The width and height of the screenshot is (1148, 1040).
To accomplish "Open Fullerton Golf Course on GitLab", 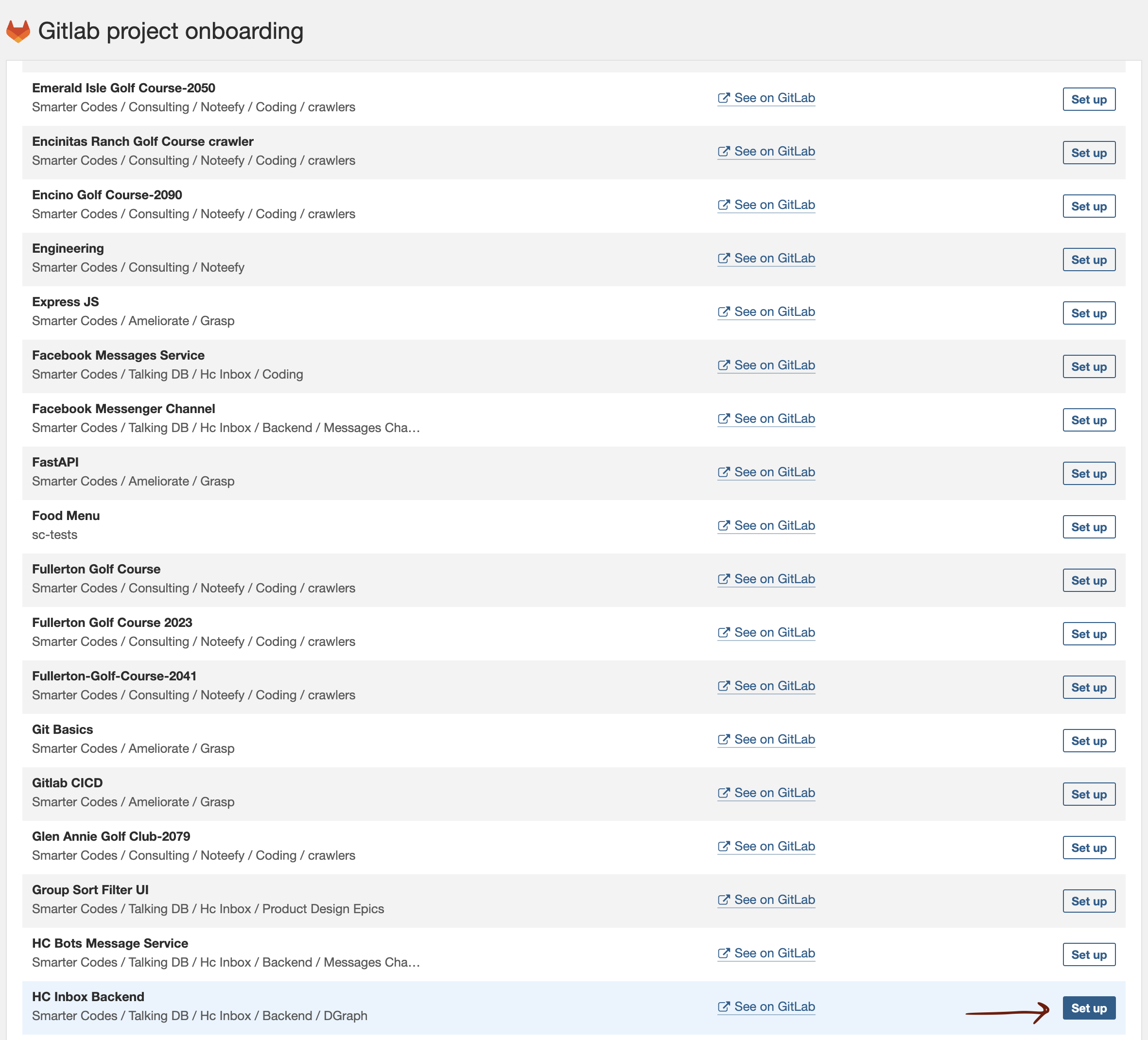I will pos(766,579).
